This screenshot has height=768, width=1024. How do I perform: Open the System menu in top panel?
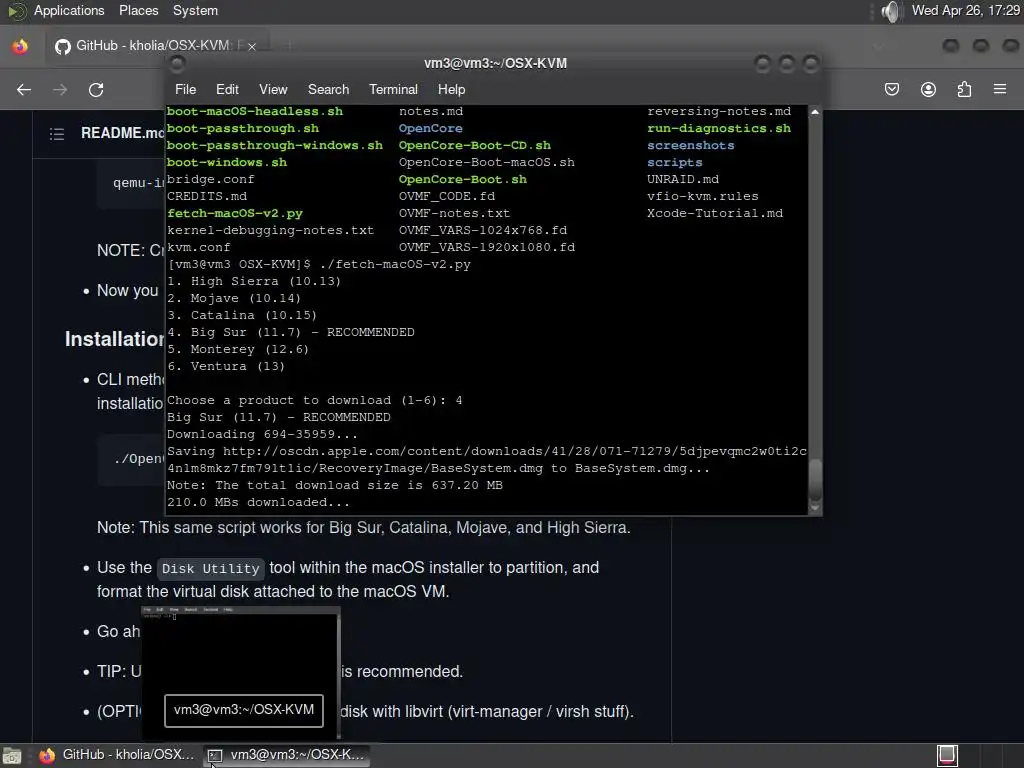click(195, 10)
